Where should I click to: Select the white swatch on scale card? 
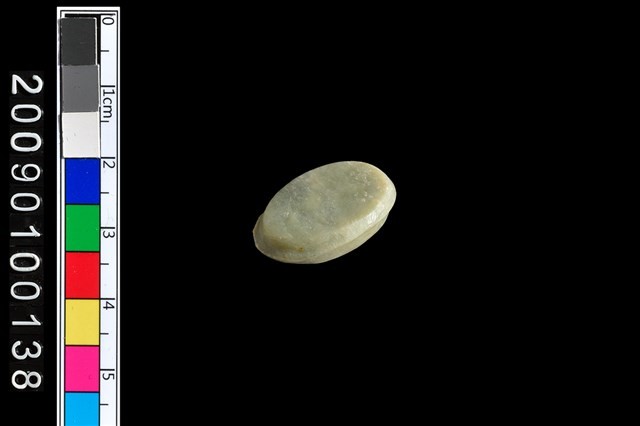point(81,135)
